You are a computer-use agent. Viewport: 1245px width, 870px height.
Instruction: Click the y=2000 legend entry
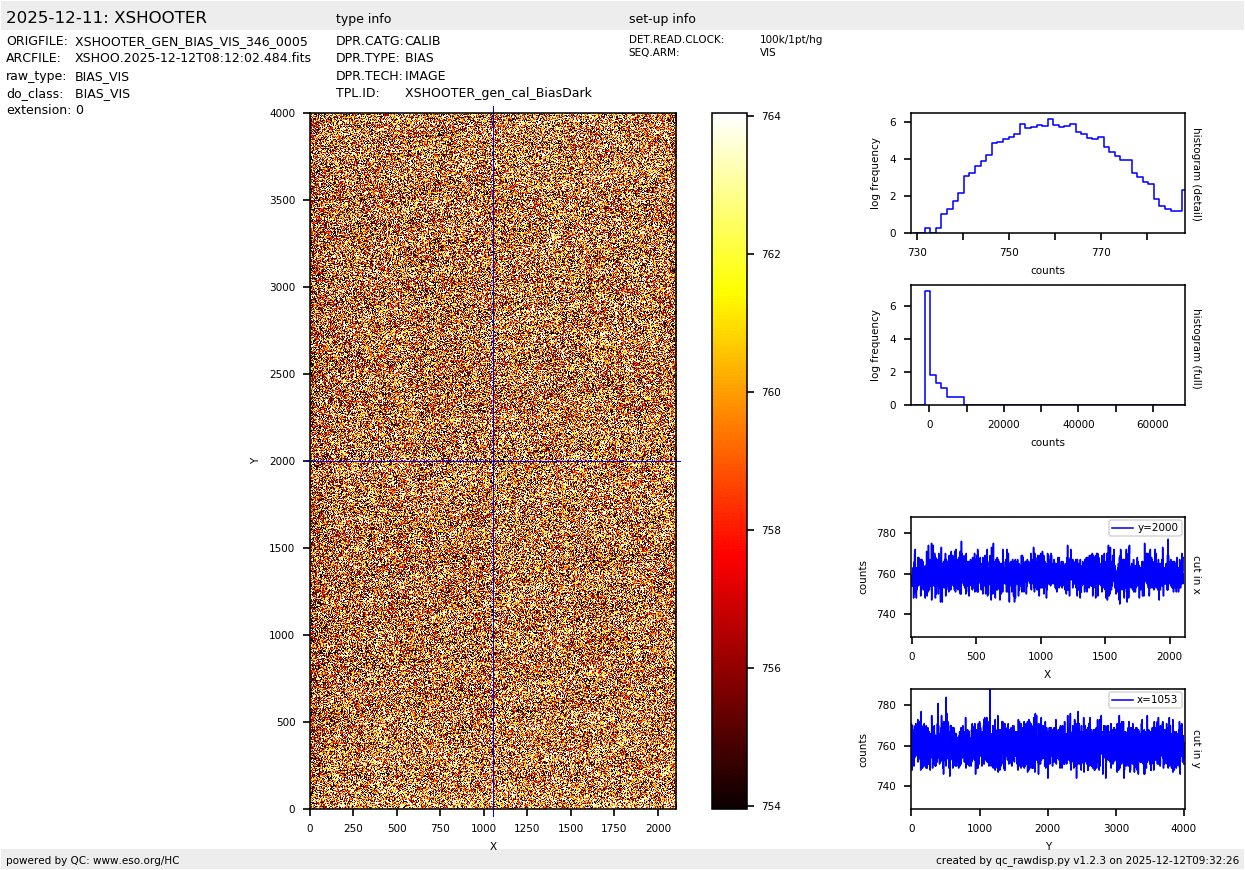pyautogui.click(x=1145, y=528)
